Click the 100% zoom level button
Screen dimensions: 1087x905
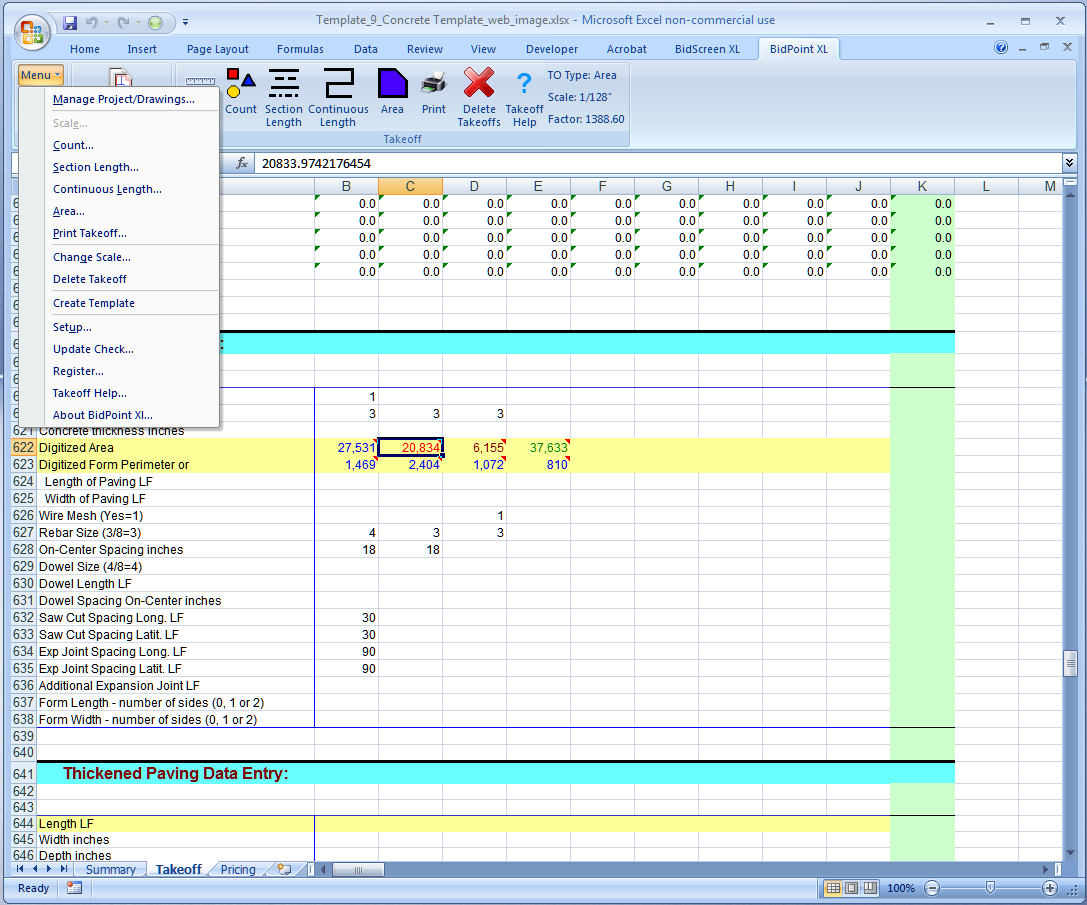[x=901, y=888]
